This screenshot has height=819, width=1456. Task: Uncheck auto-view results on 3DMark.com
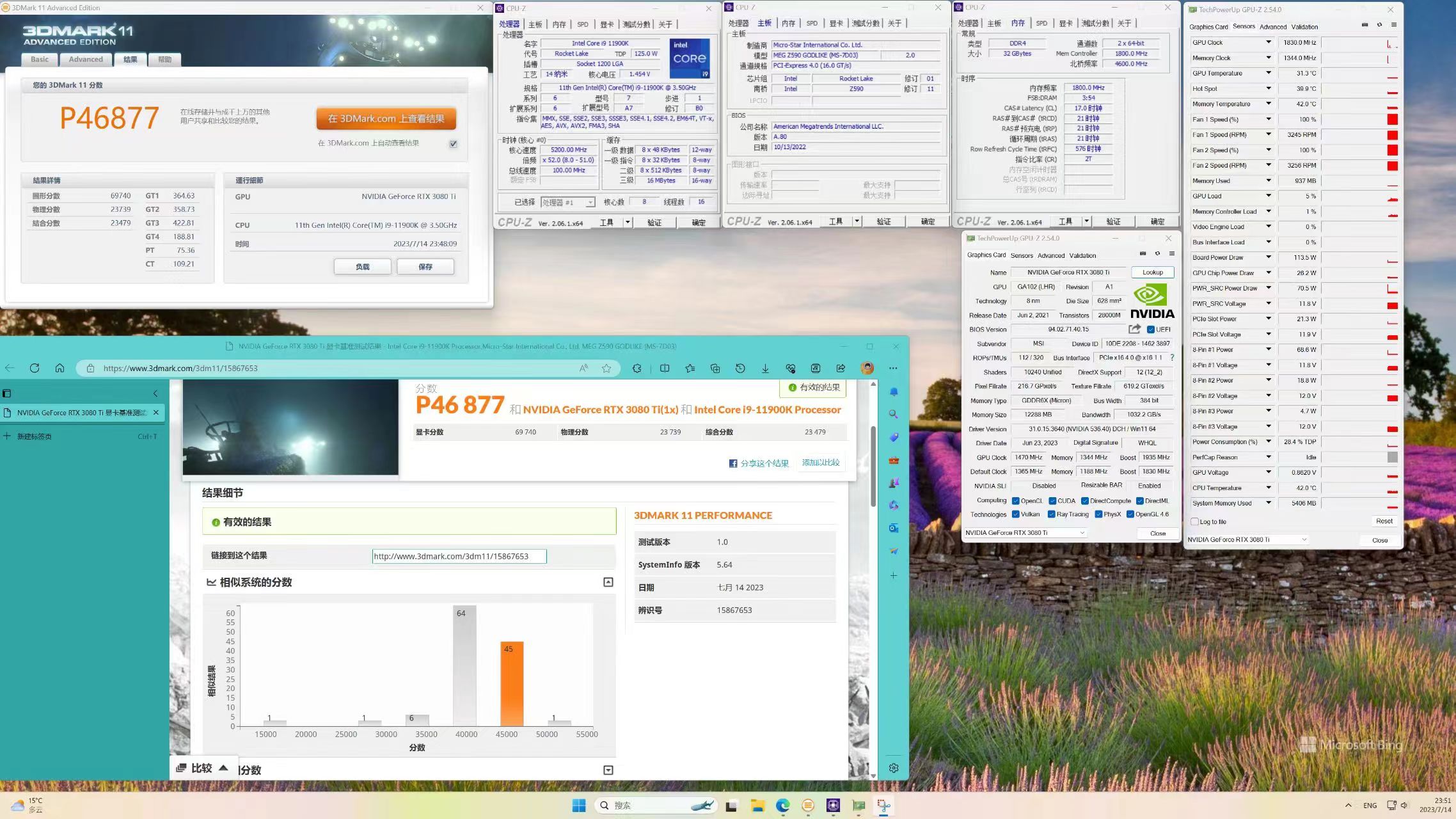pos(453,144)
